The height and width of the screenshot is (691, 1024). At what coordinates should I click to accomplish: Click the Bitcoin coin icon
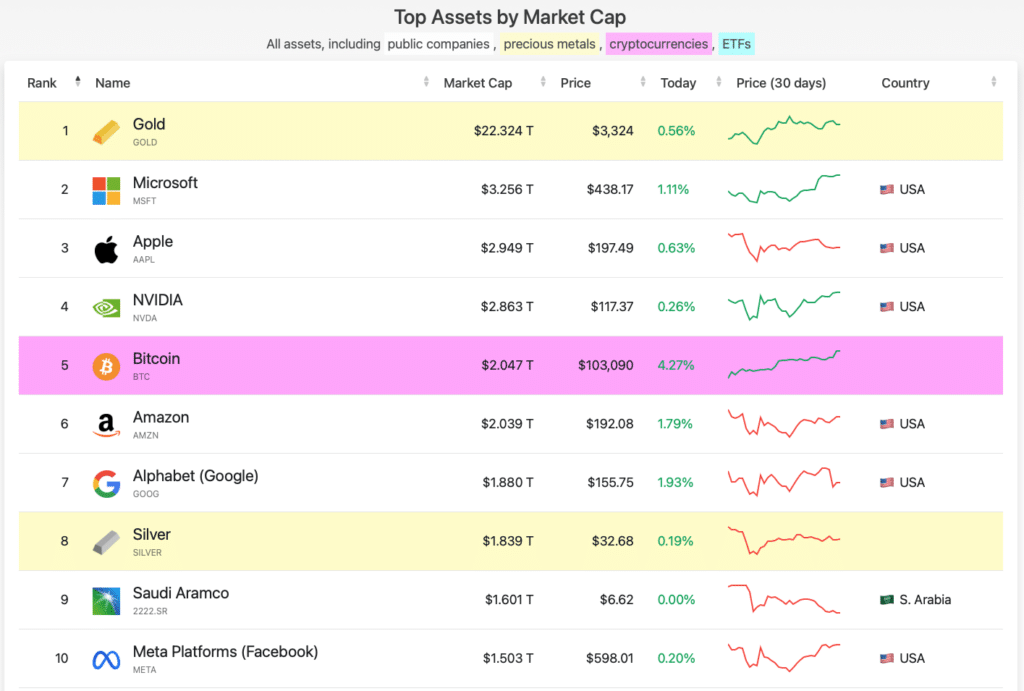[106, 366]
